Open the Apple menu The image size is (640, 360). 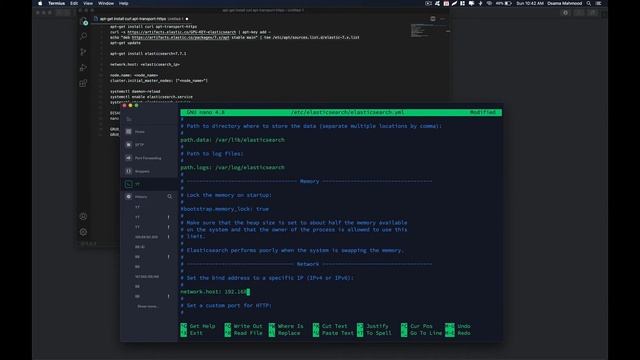tap(40, 3)
